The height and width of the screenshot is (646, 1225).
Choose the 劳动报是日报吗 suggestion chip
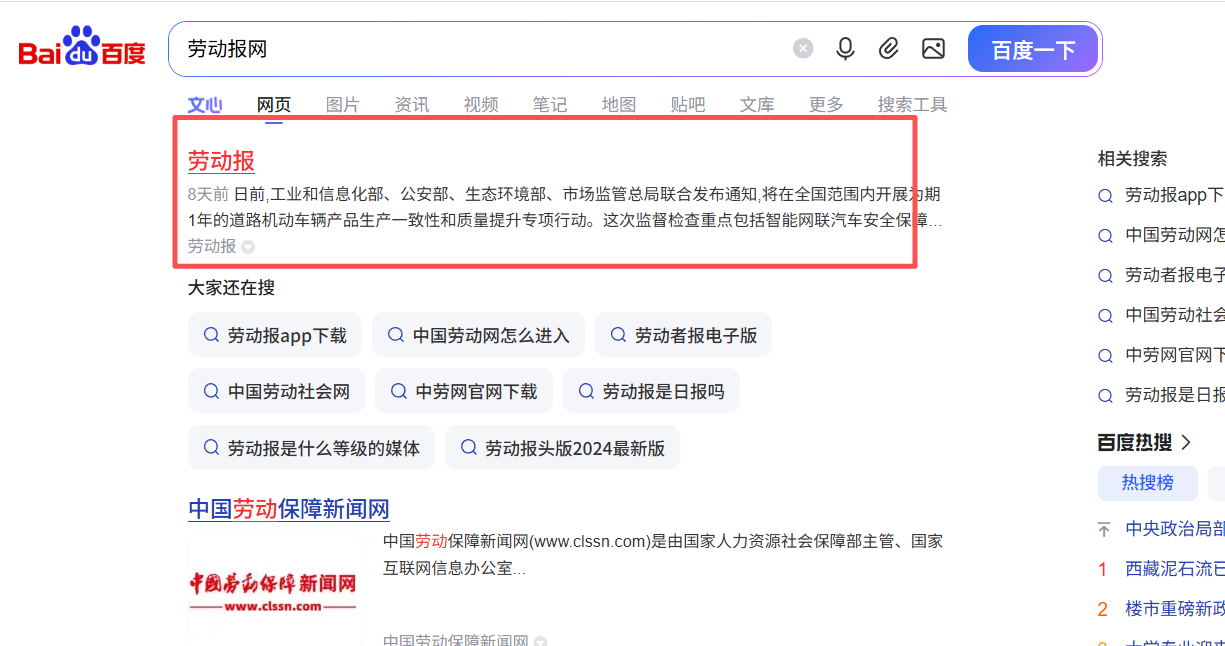coord(651,391)
